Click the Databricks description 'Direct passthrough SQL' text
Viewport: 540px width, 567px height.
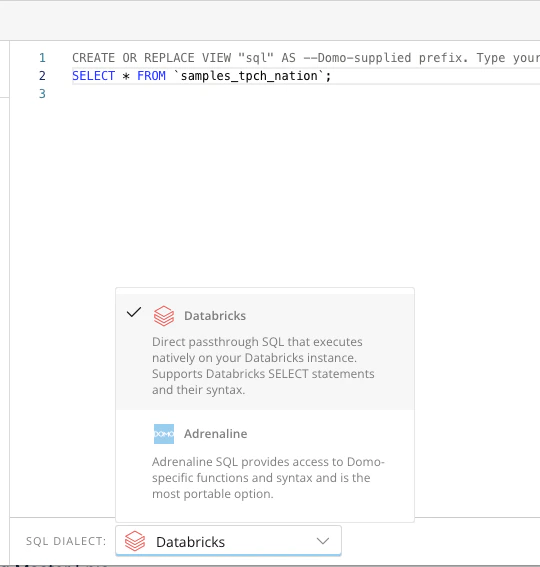pos(263,366)
